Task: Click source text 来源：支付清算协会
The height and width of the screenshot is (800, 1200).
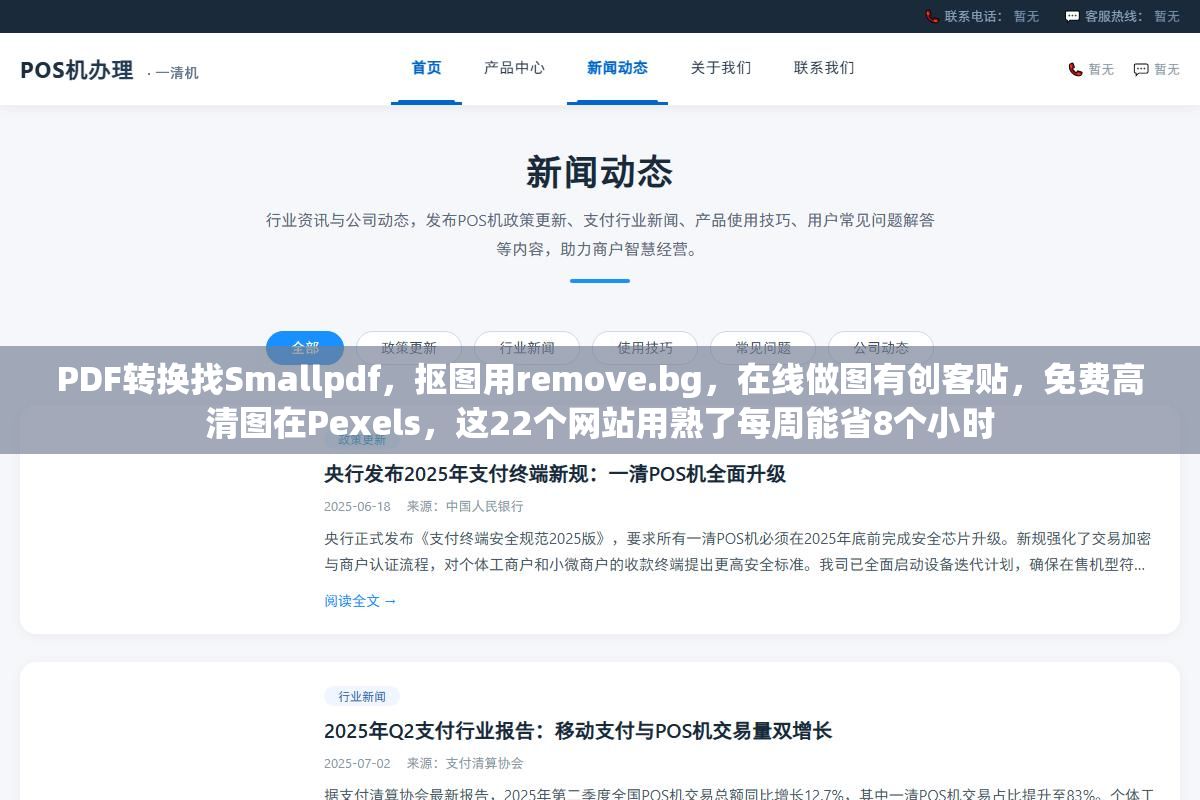Action: tap(465, 763)
